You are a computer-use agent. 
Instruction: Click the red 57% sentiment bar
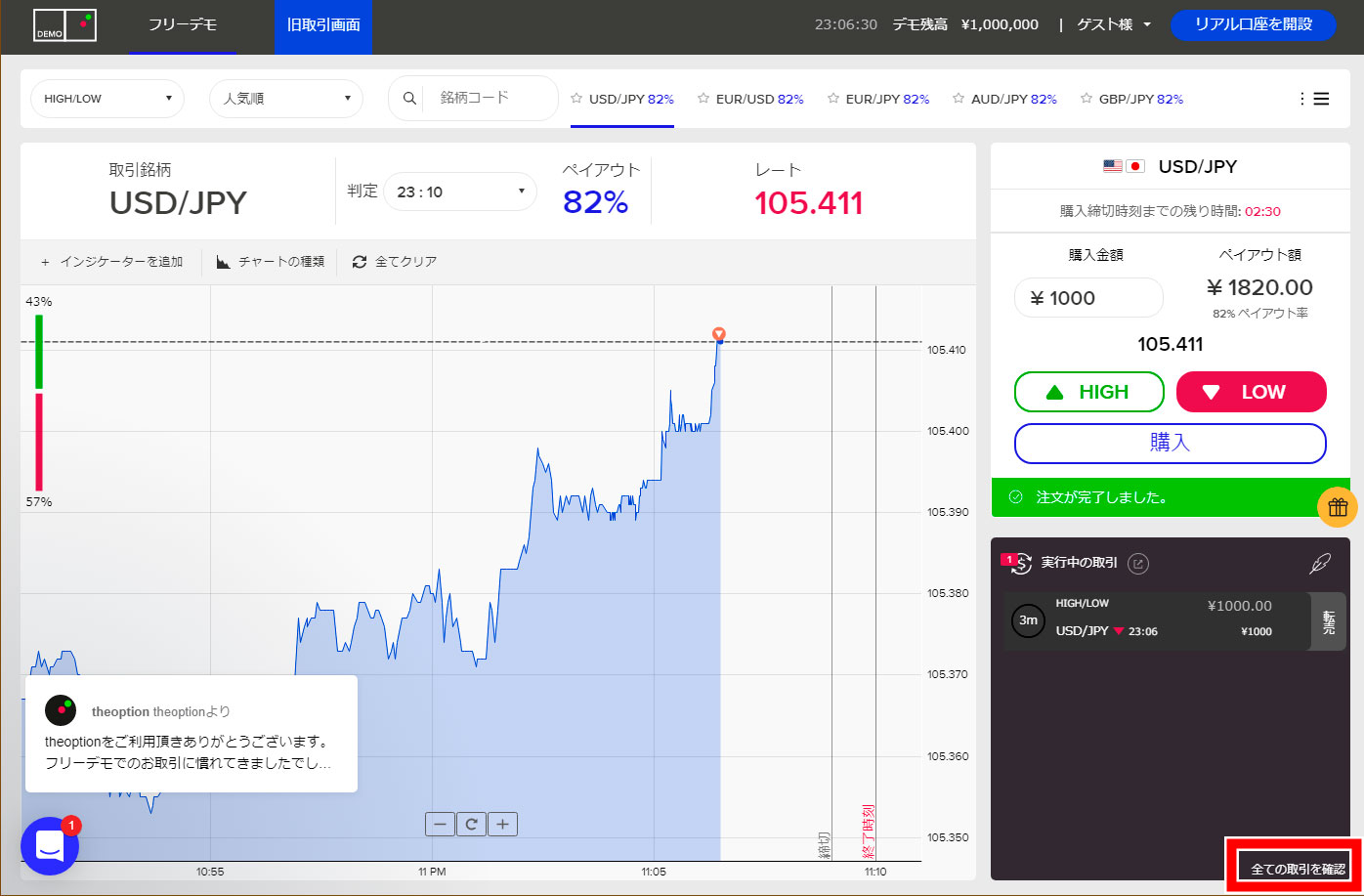[39, 442]
